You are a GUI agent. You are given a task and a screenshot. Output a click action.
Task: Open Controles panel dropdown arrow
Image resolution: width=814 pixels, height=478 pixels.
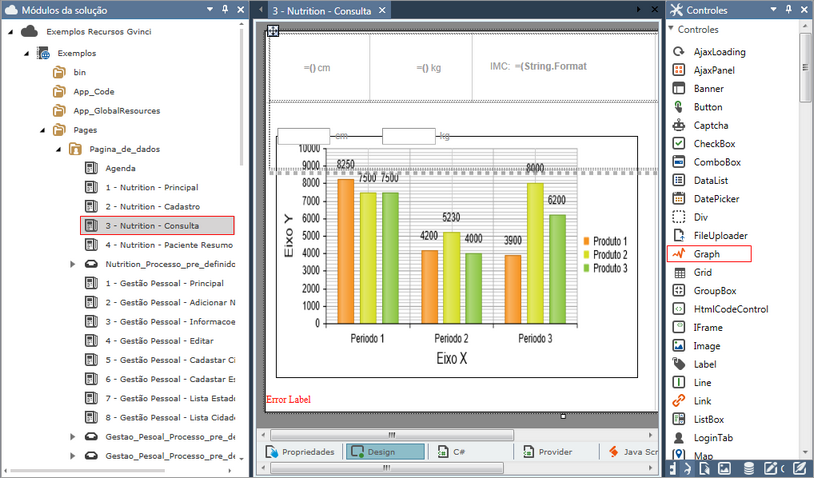coord(774,9)
